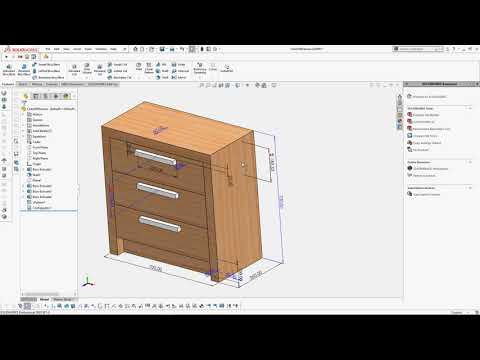Open the PropertyManager tab icon
The height and width of the screenshot is (360, 480).
click(x=36, y=96)
